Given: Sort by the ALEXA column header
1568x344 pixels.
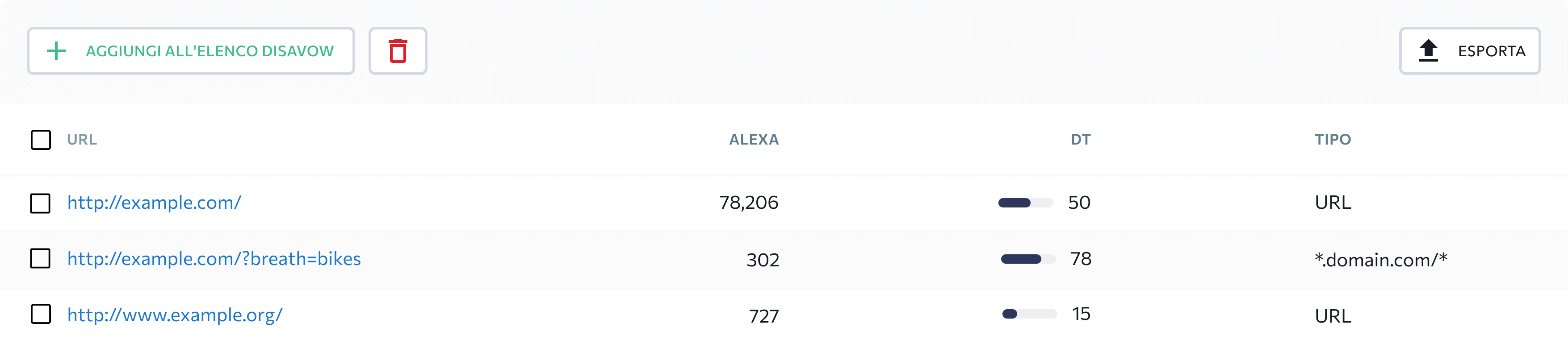Looking at the screenshot, I should [754, 140].
